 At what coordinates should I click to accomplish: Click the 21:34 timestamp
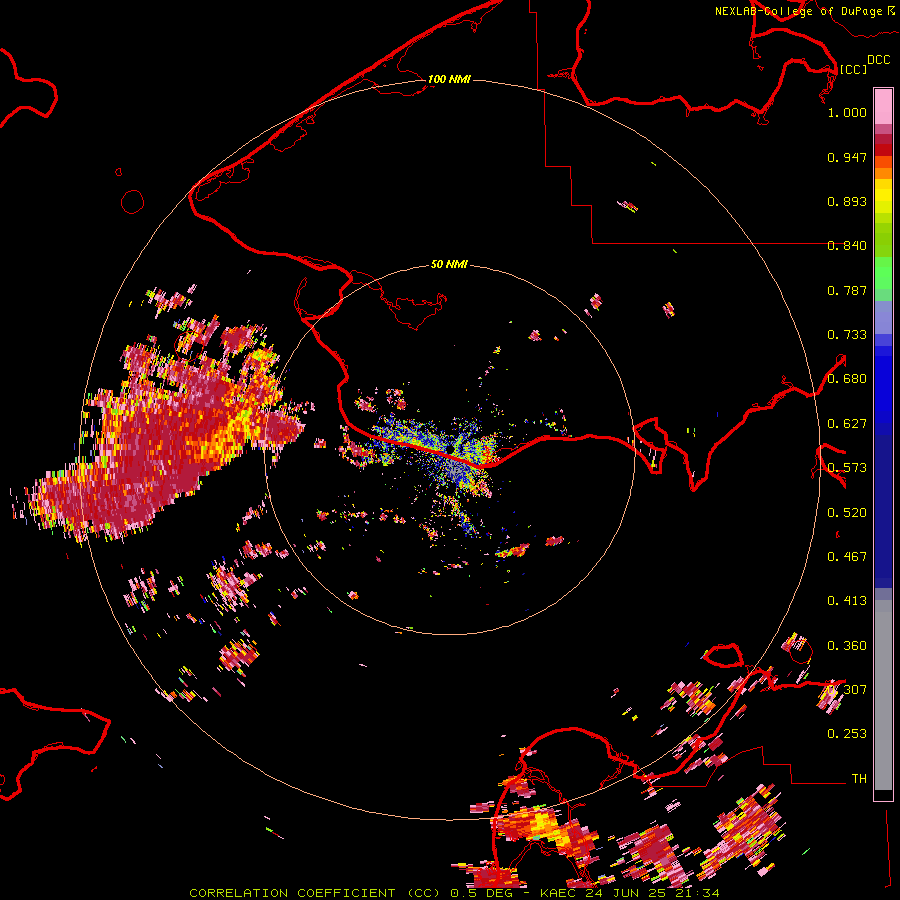point(697,893)
